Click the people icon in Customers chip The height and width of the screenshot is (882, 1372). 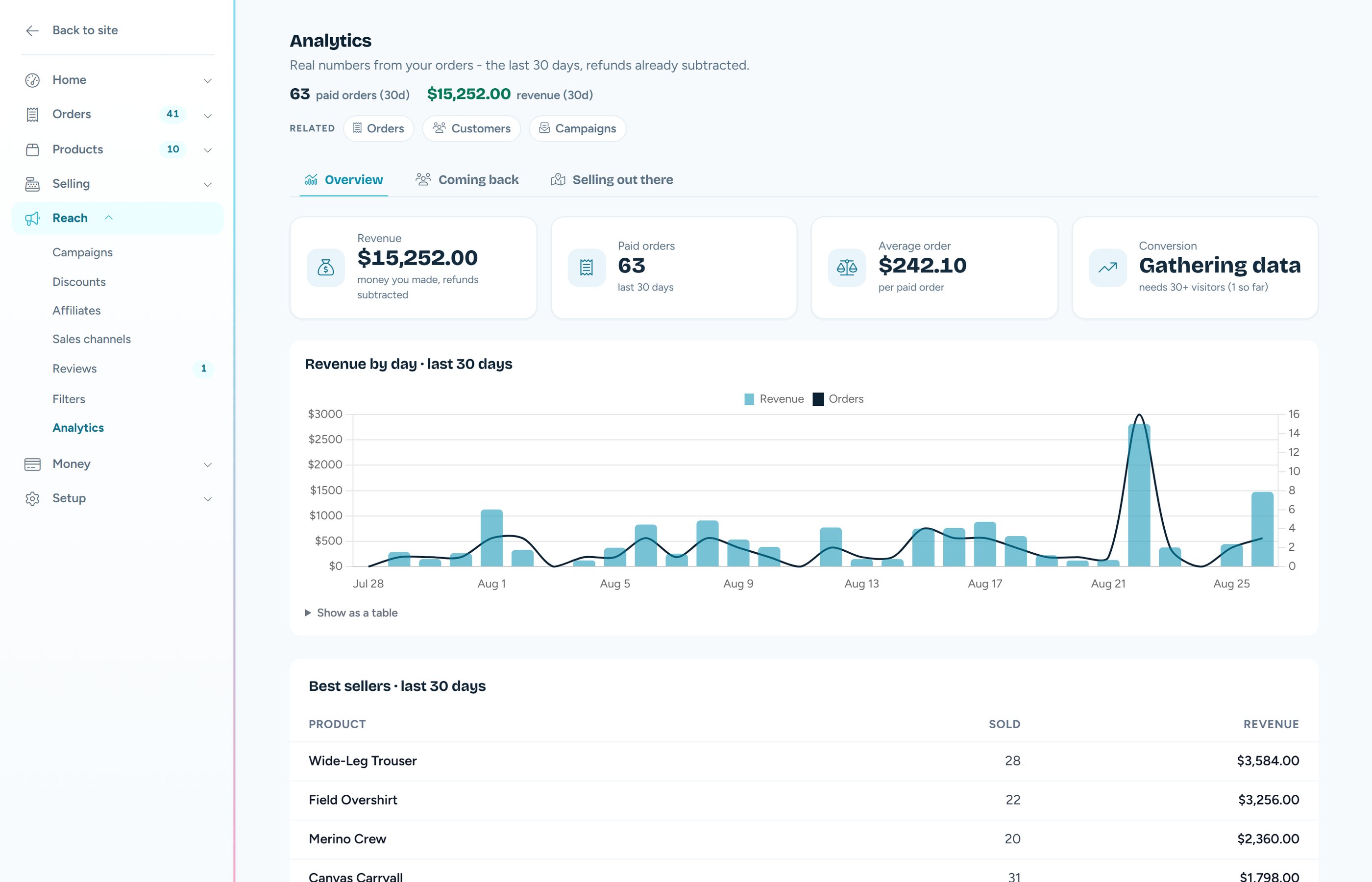click(439, 128)
